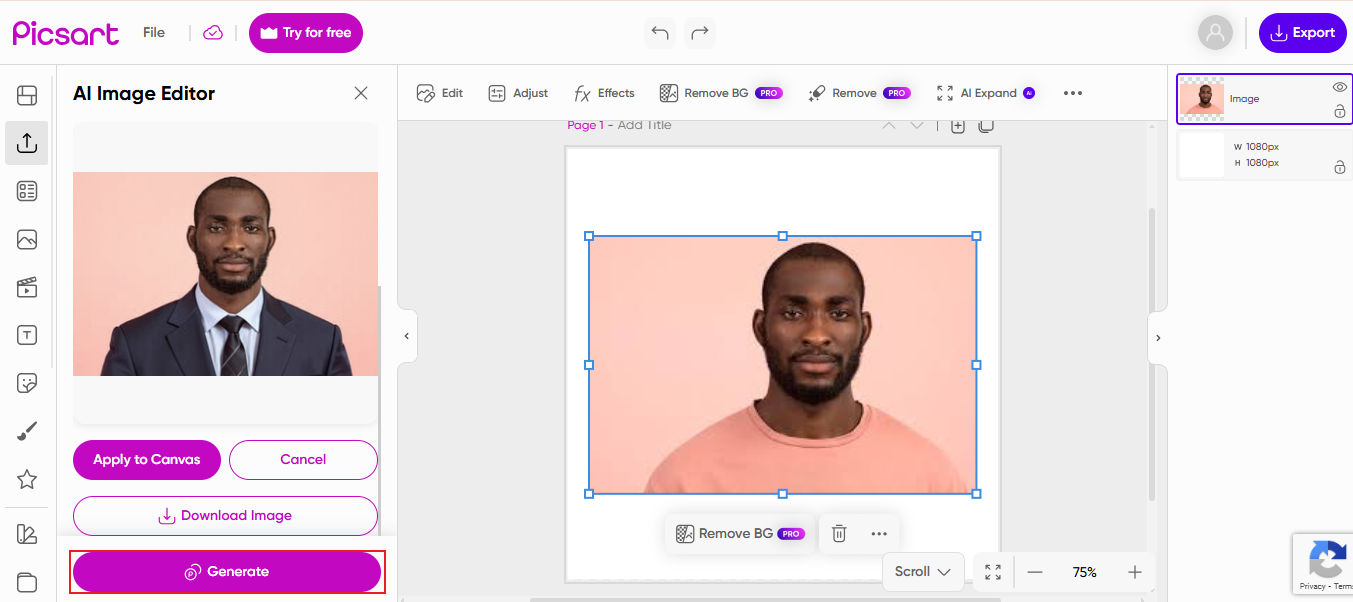The image size is (1353, 602).
Task: Open the Scroll mode dropdown
Action: pos(923,572)
